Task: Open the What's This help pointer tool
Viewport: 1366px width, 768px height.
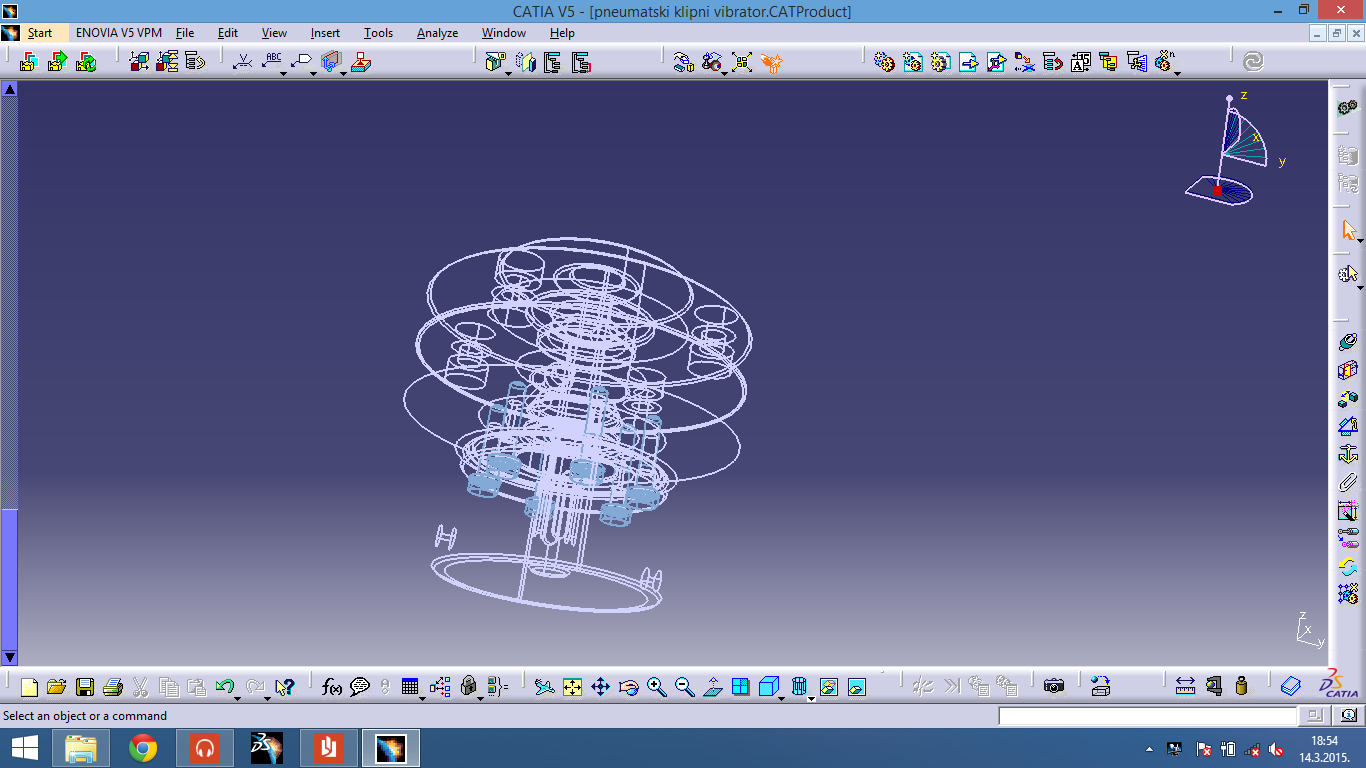Action: click(285, 687)
